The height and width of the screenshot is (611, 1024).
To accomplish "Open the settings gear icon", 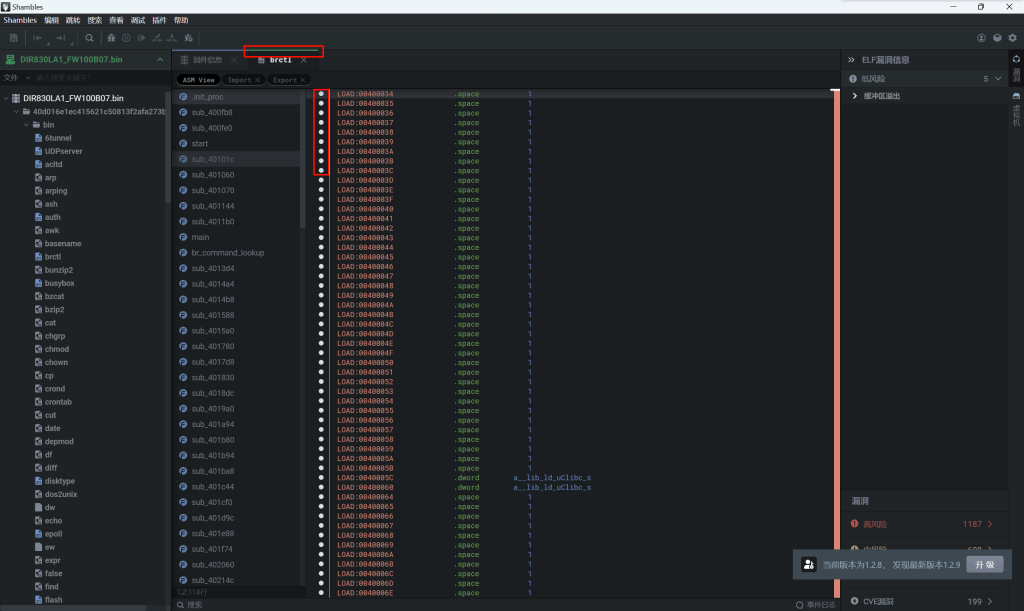I will point(1012,38).
